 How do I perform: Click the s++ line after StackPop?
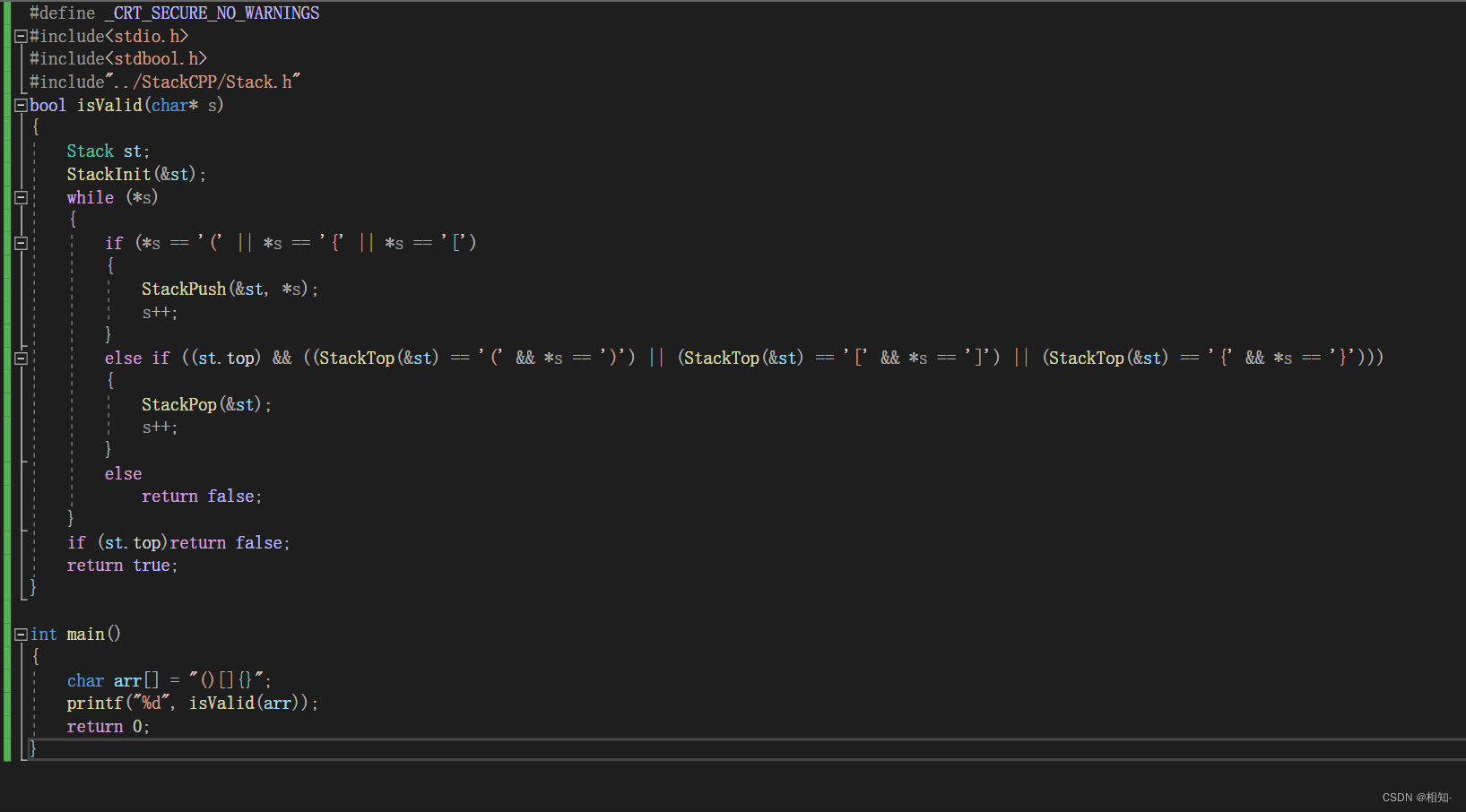coord(160,427)
